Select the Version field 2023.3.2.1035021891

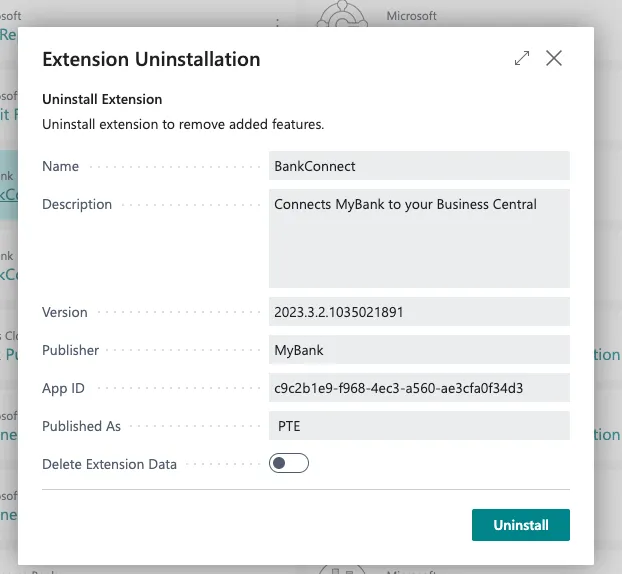coord(419,312)
